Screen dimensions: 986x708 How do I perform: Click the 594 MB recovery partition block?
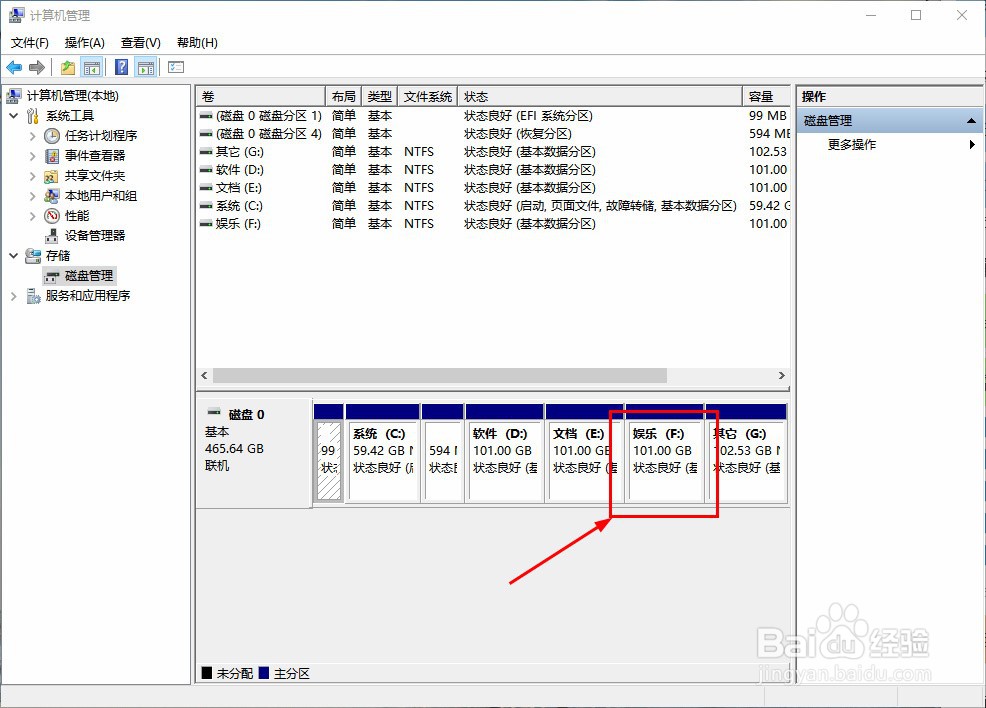tap(443, 453)
